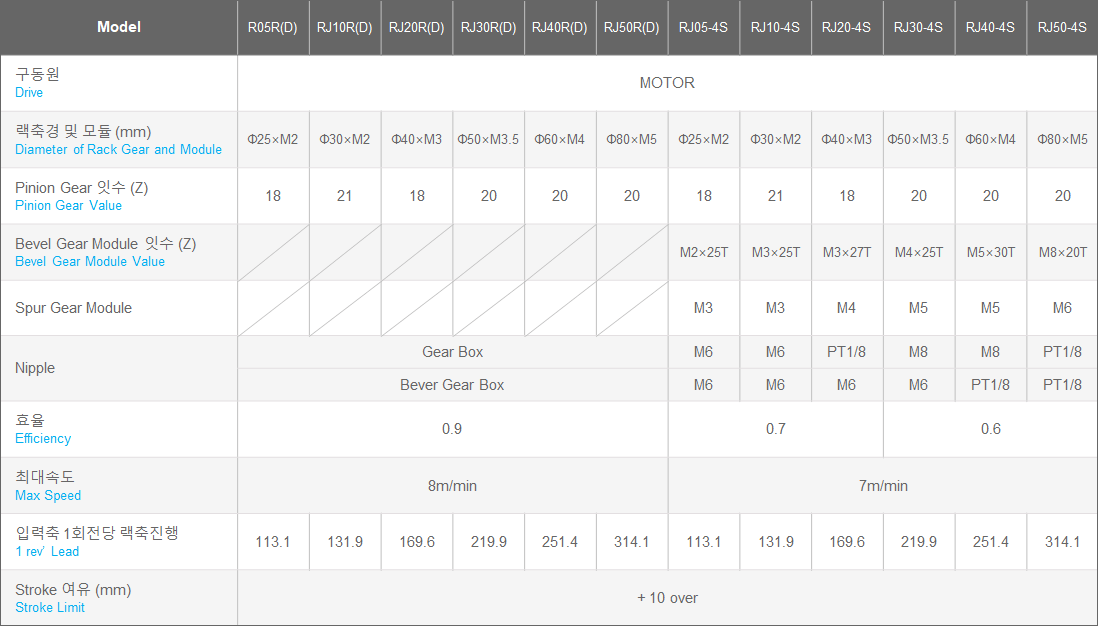Click 314.1 lead value under RJ50R(D)
Image resolution: width=1098 pixels, height=626 pixels.
(631, 542)
